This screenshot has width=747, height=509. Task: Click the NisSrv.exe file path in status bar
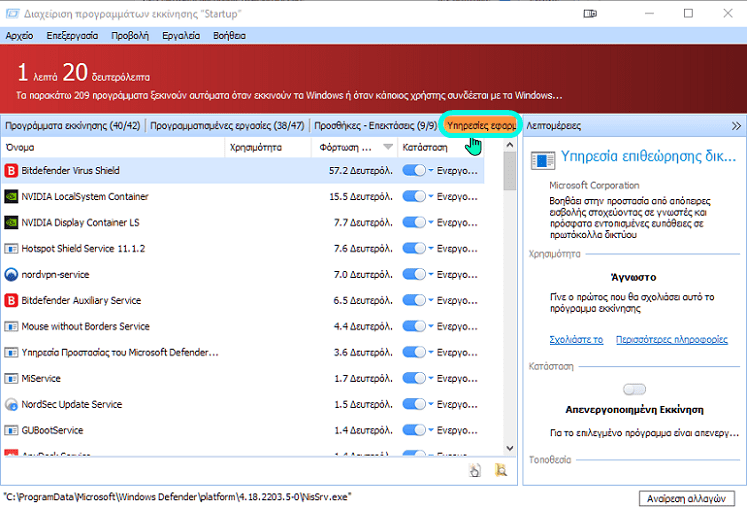pos(177,497)
